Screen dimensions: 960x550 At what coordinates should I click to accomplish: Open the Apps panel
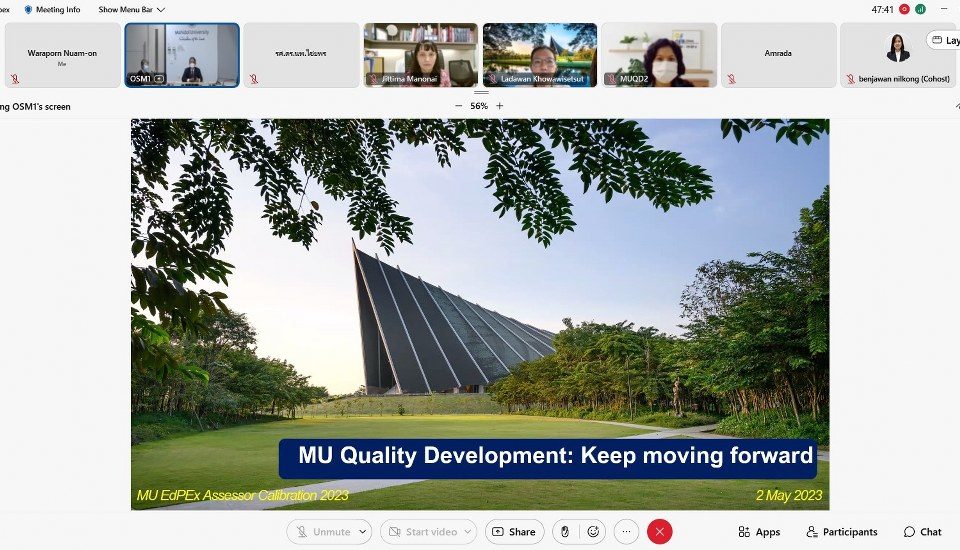click(x=759, y=532)
